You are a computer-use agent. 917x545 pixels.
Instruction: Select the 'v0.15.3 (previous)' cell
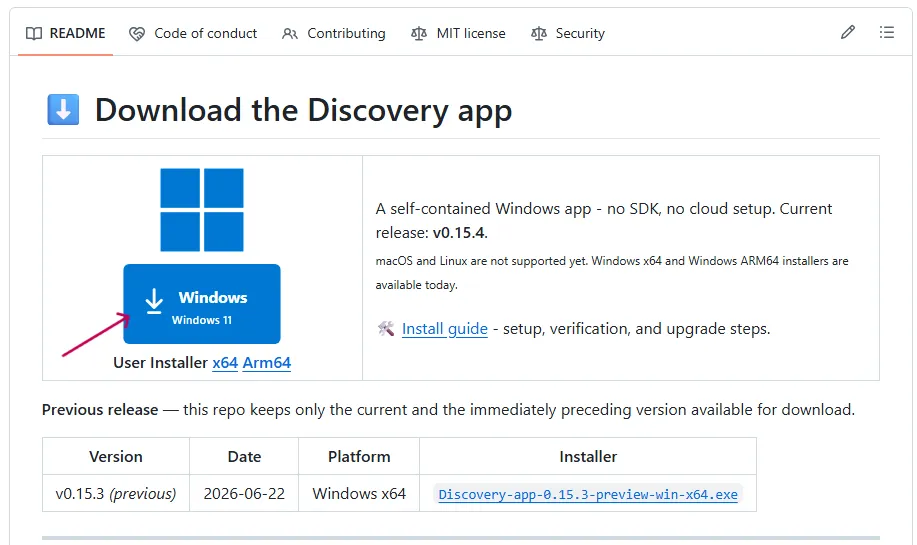click(116, 494)
